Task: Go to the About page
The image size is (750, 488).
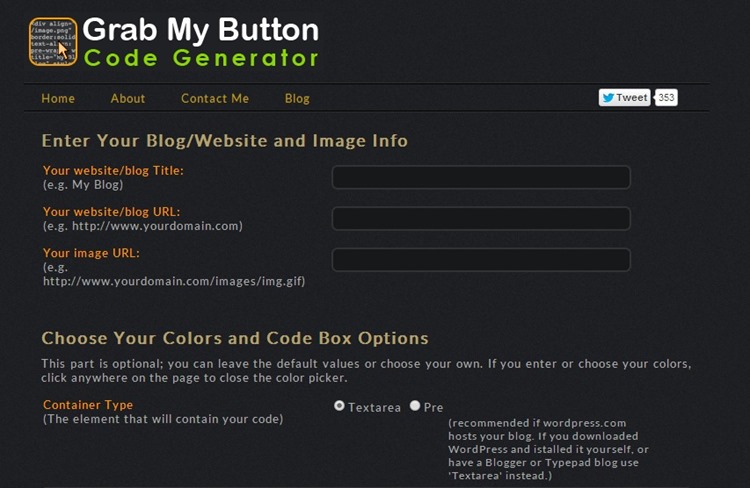Action: (128, 99)
